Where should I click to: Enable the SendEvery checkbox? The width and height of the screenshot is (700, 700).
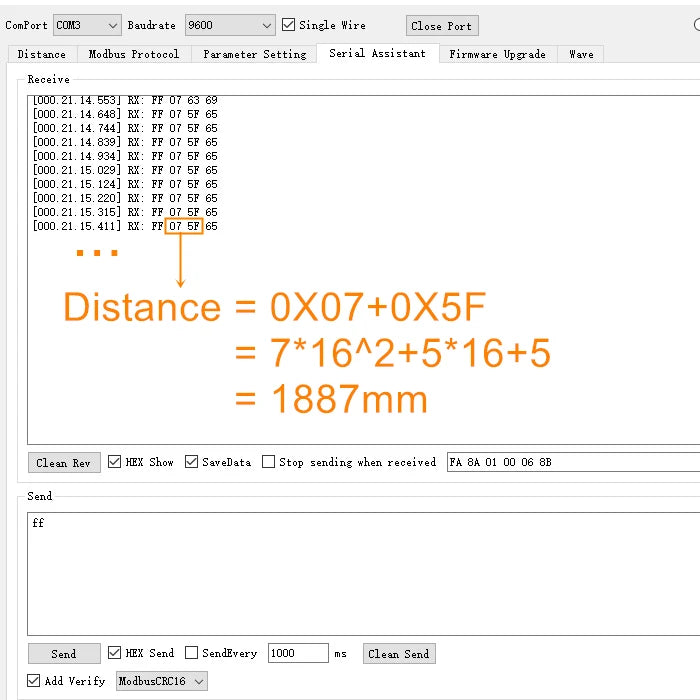pyautogui.click(x=191, y=652)
